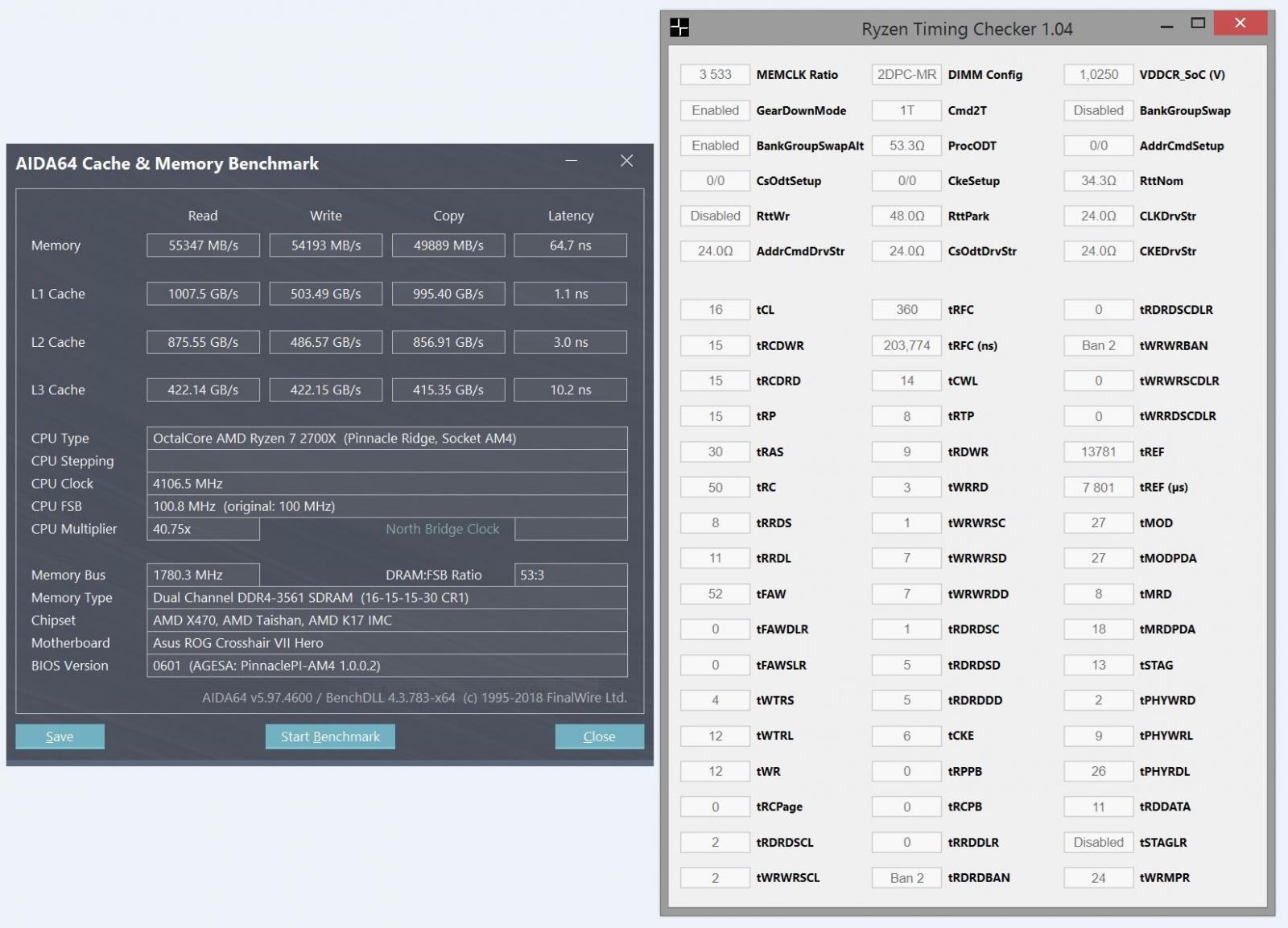Click the tPHYRDL value 26
The height and width of the screenshot is (928, 1288).
(x=1098, y=771)
